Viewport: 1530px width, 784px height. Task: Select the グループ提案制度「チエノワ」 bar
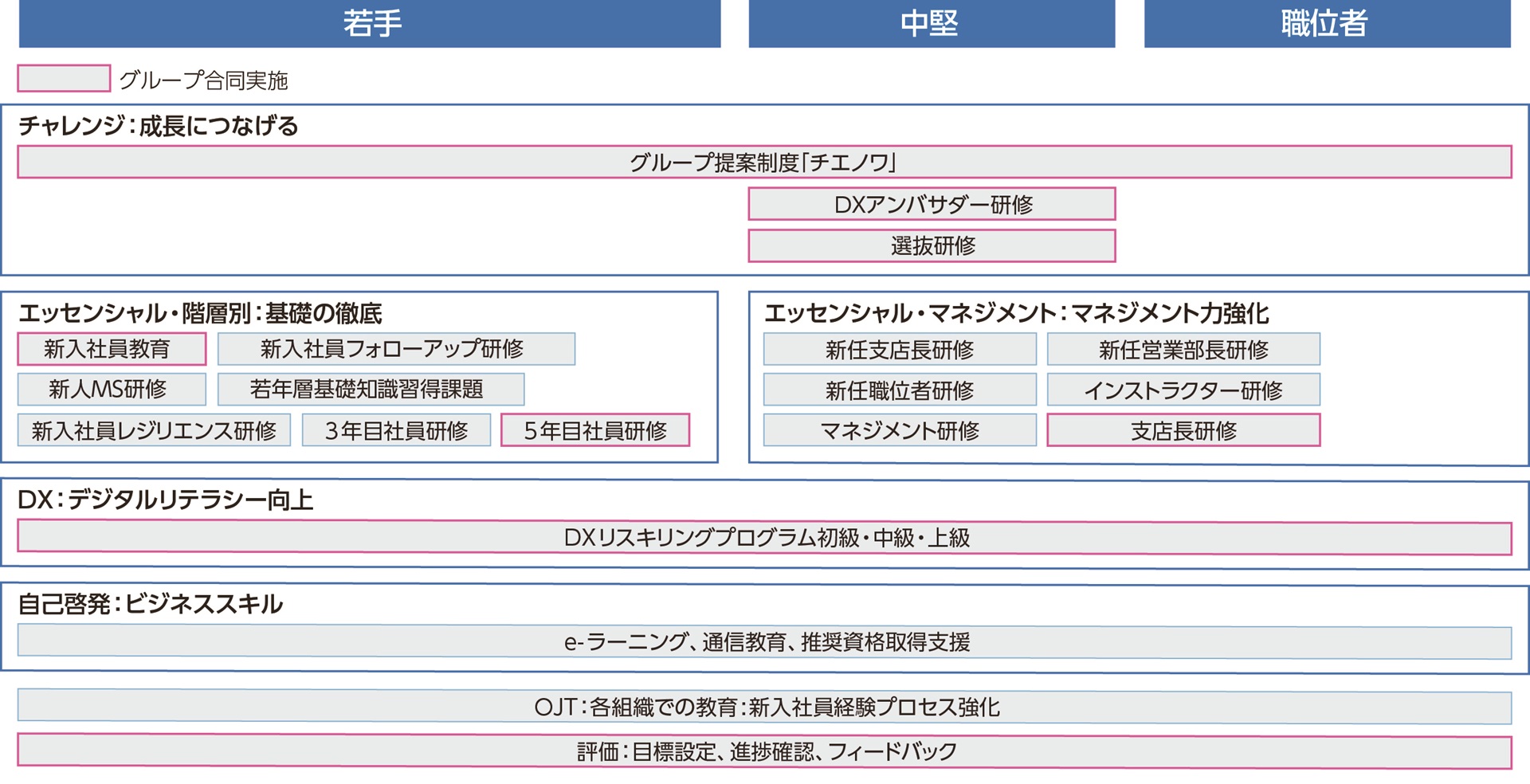pos(763,163)
